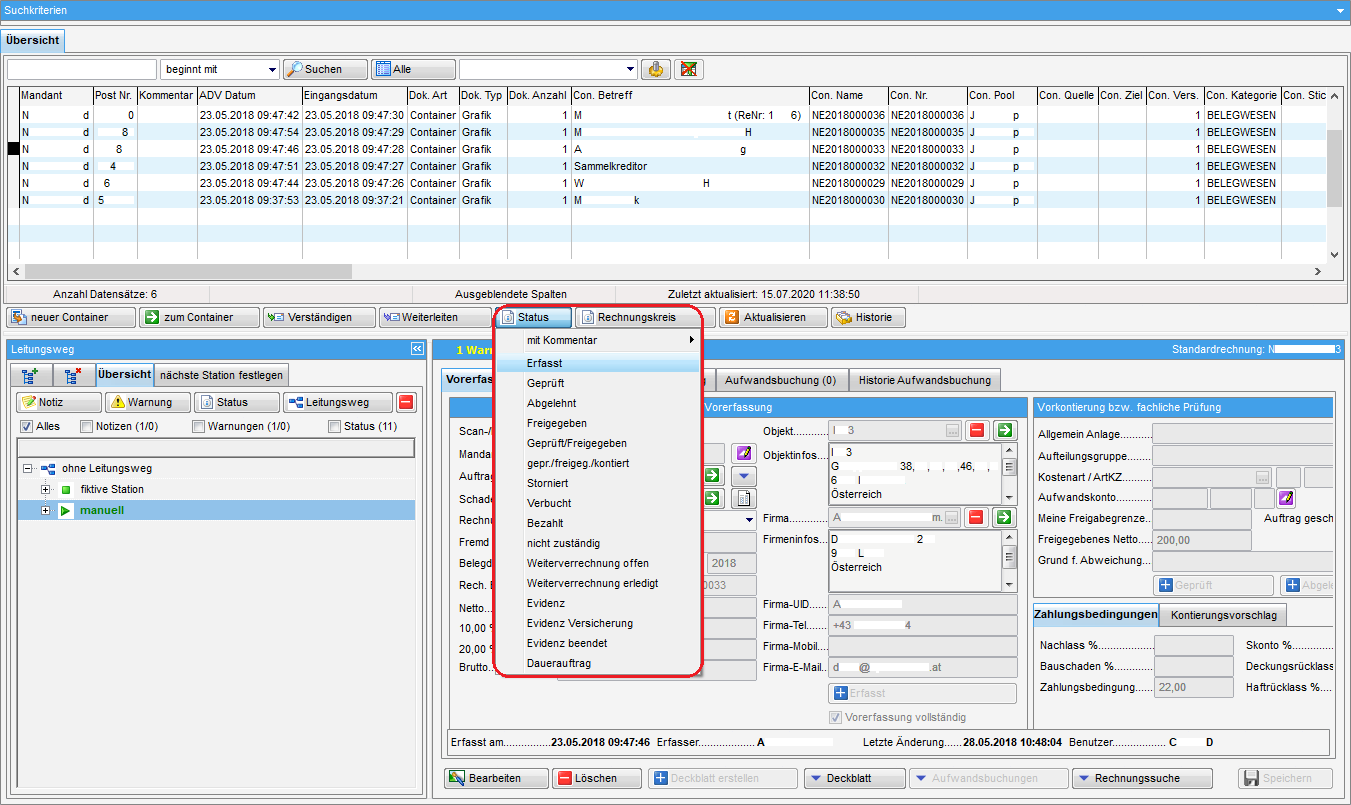
Task: Click the red remove icon next to Objekt
Action: [977, 431]
